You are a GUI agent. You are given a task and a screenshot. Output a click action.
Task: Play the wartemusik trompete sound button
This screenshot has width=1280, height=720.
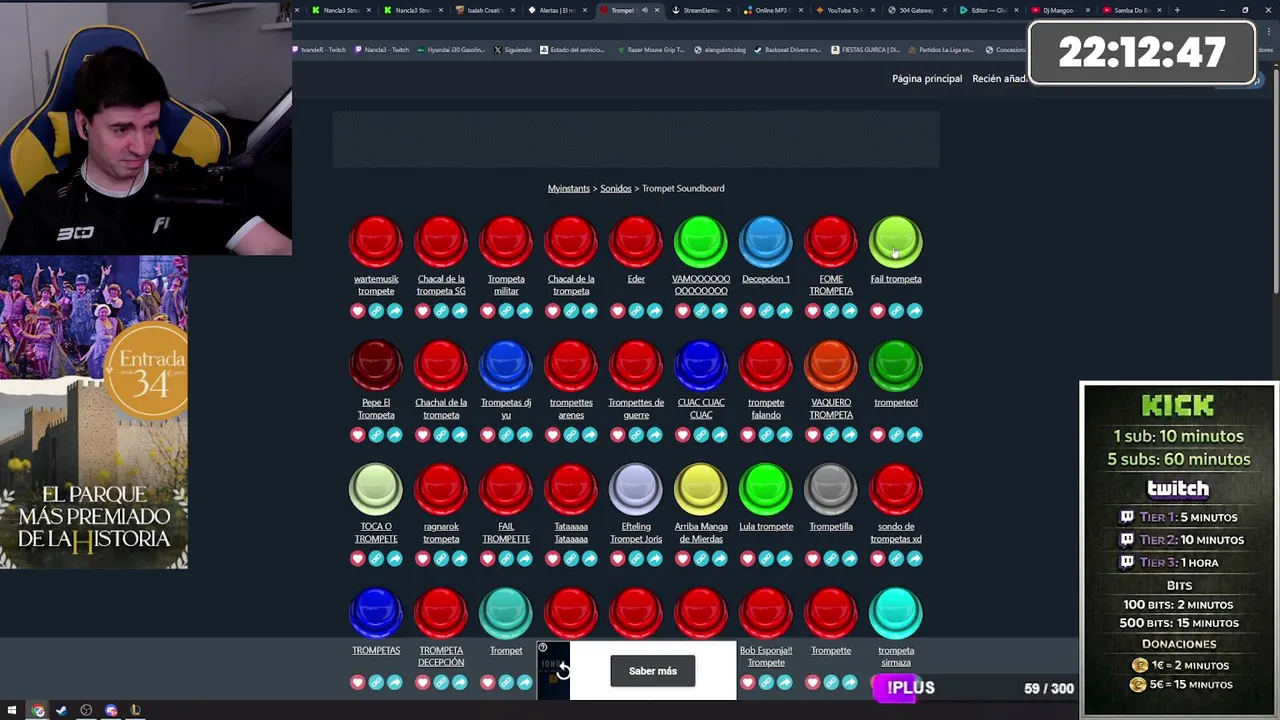pos(376,241)
